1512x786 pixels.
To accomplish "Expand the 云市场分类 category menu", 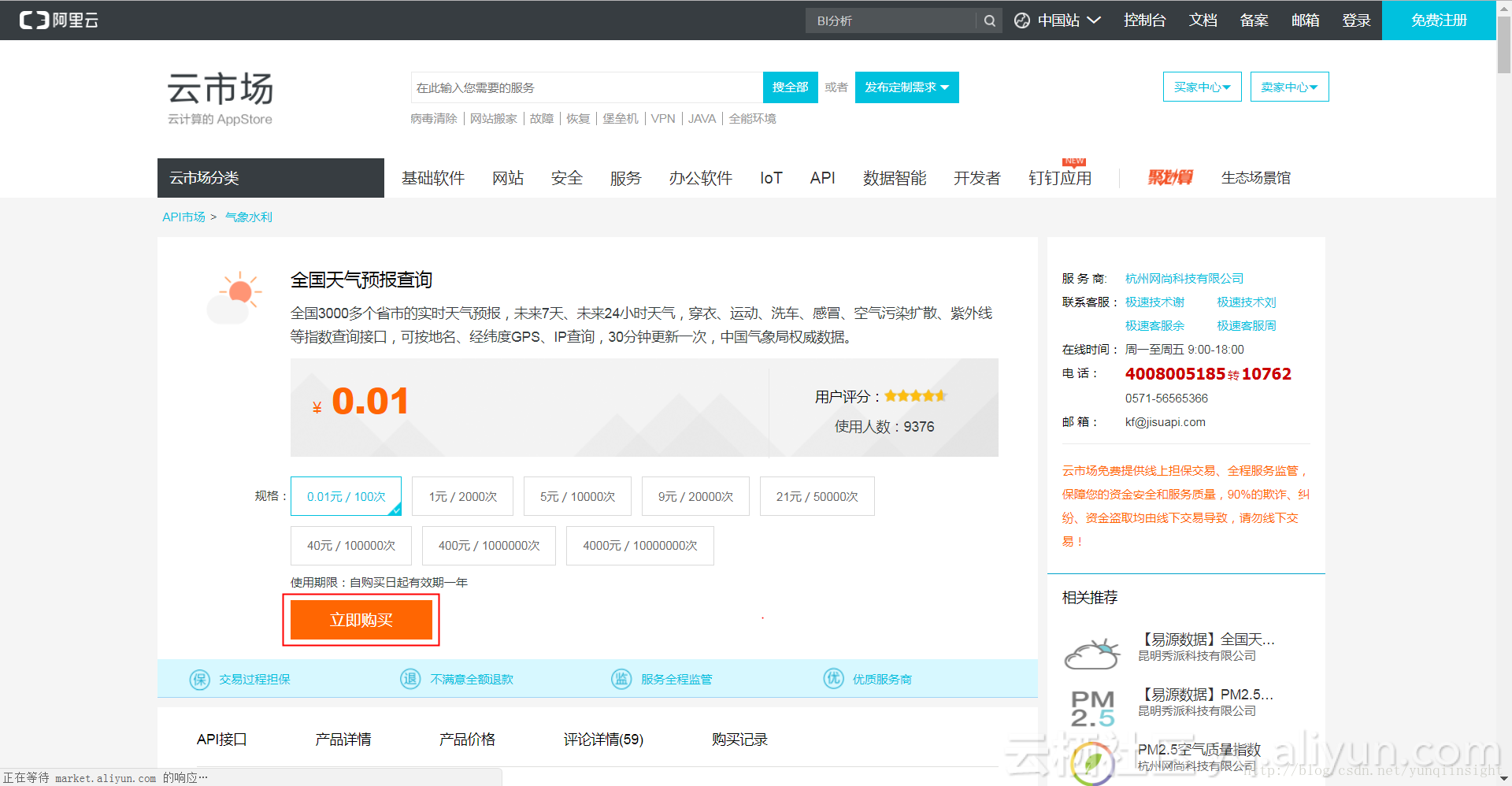I will [271, 178].
